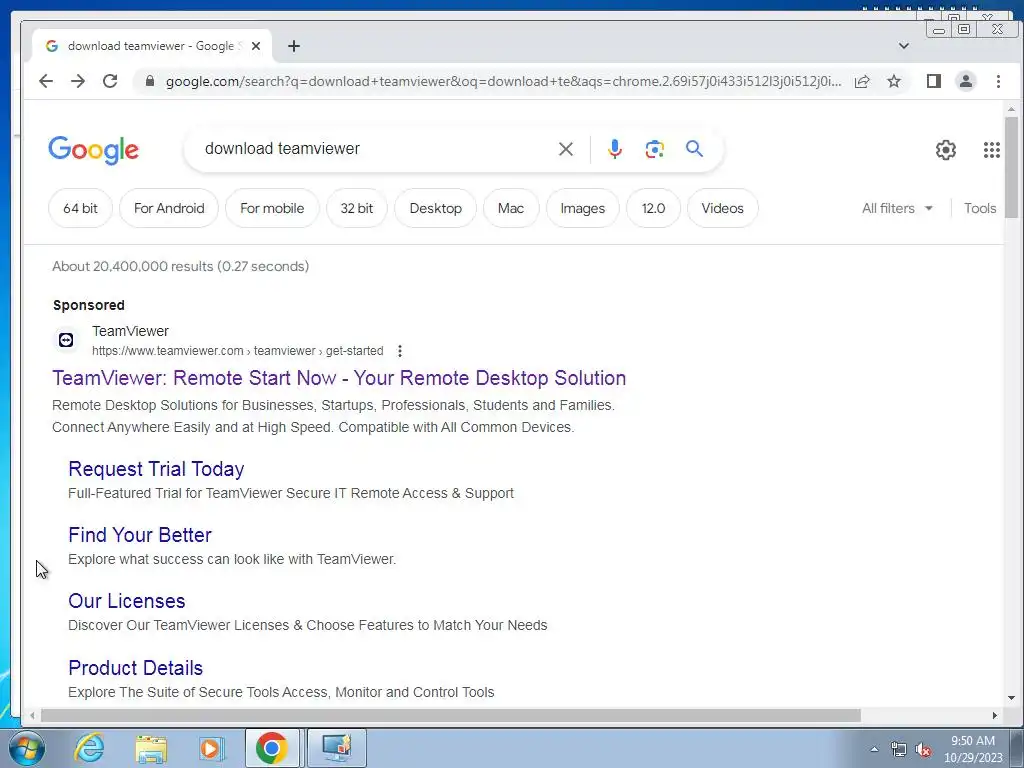This screenshot has height=768, width=1024.
Task: Open search Tools
Action: 980,208
